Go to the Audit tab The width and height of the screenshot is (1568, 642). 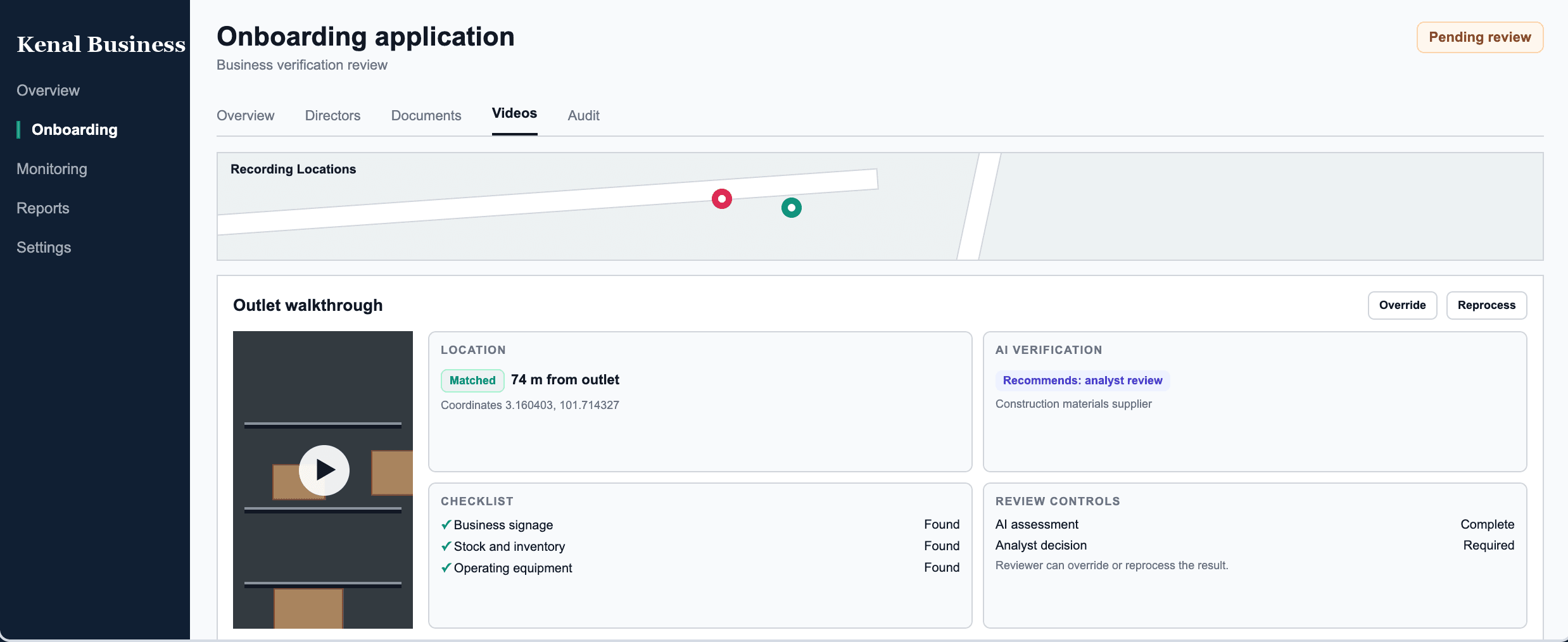click(583, 115)
